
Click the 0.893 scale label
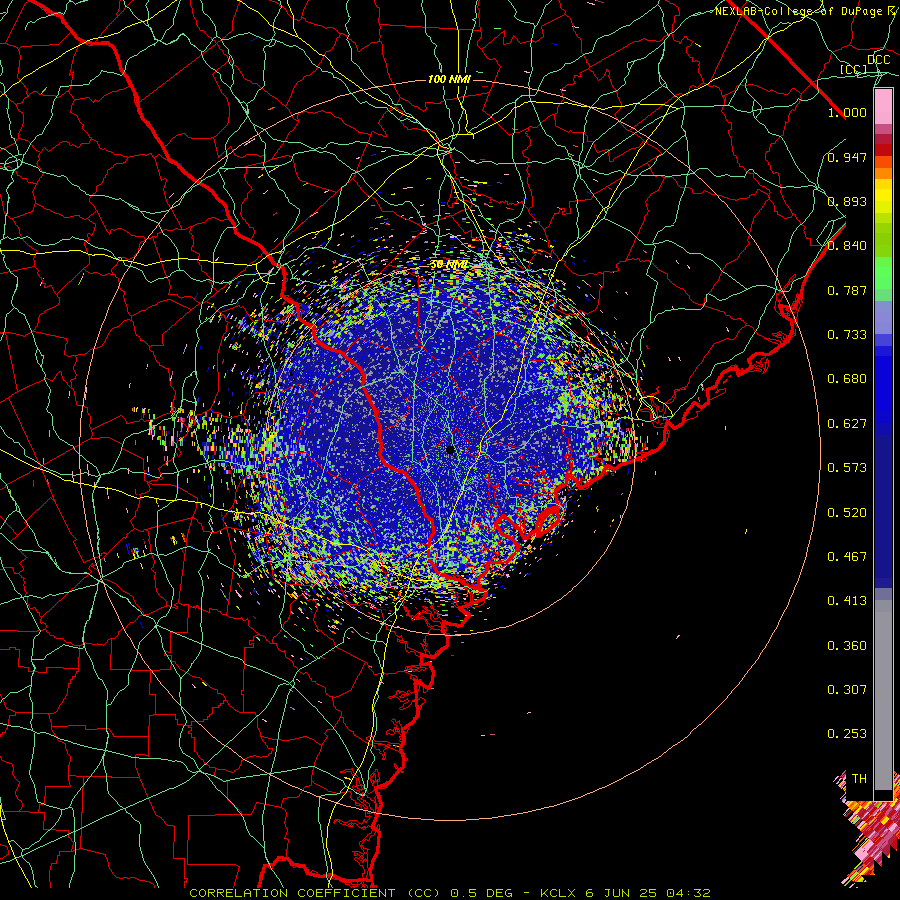847,201
